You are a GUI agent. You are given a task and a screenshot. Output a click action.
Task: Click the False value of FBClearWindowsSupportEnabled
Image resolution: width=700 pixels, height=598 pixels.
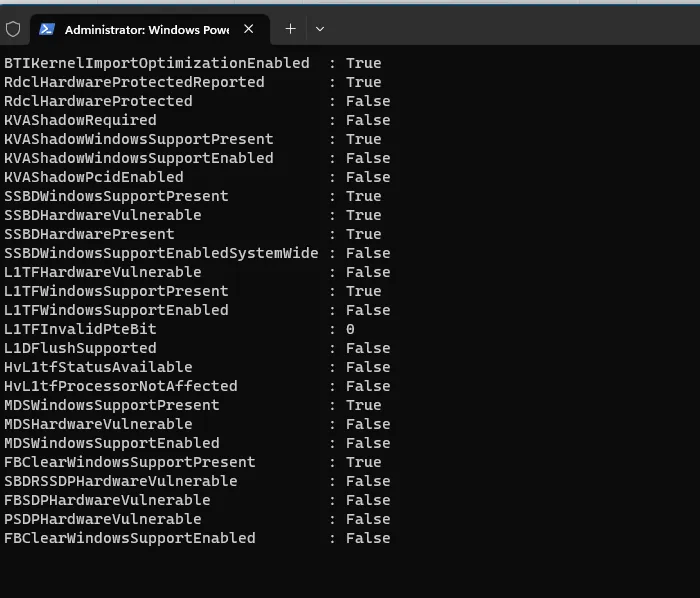[x=368, y=538]
